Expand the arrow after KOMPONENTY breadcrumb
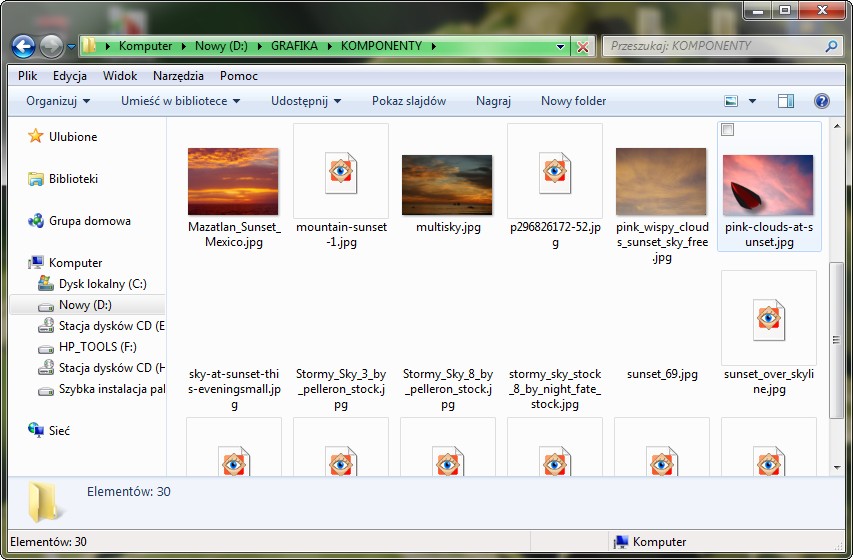This screenshot has width=853, height=560. coord(434,46)
